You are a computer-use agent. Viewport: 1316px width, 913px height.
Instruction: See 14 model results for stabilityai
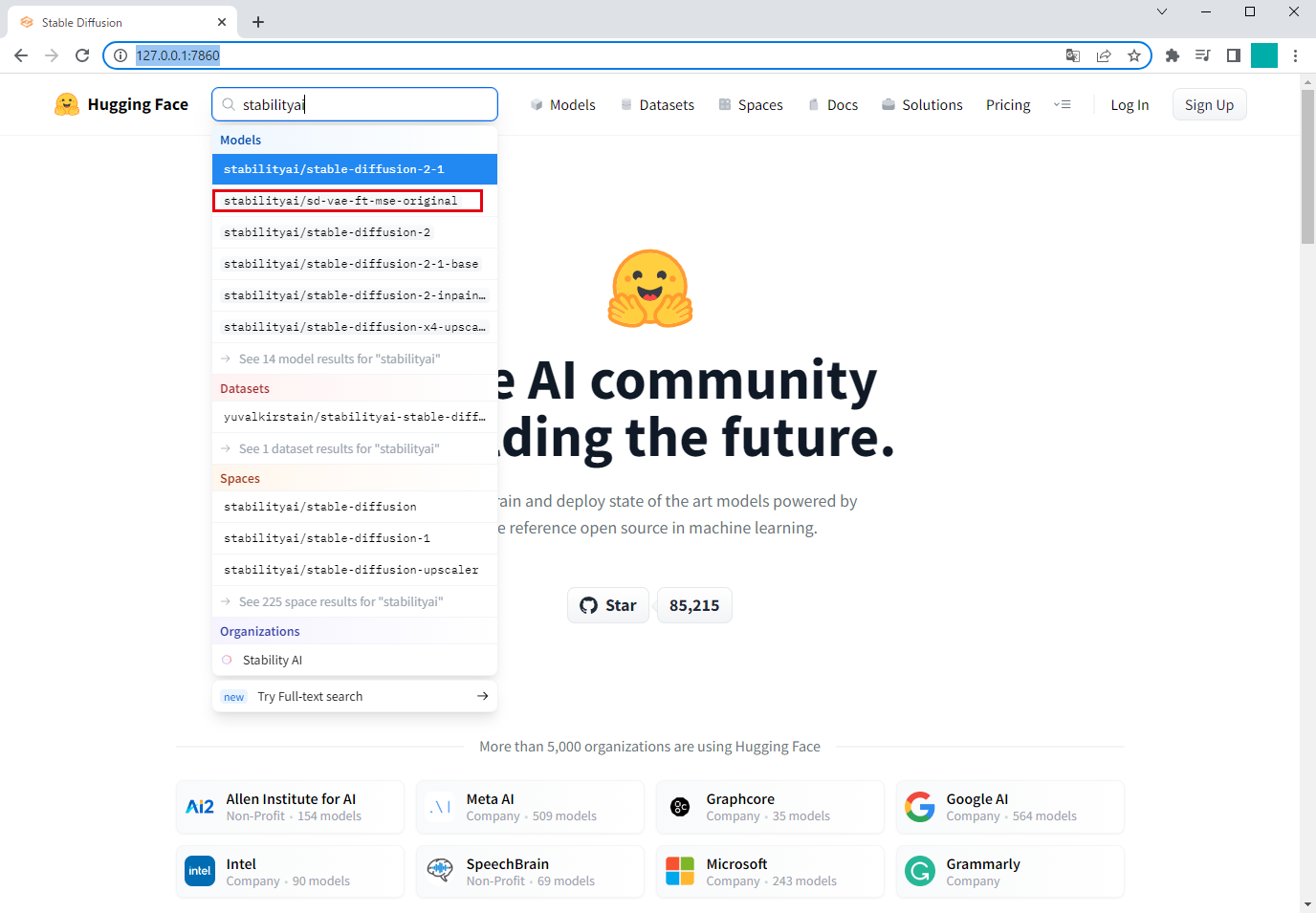click(355, 359)
